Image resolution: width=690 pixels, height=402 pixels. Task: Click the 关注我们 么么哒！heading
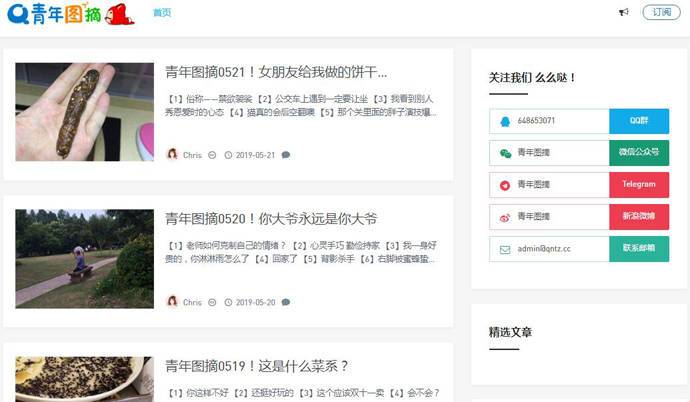pyautogui.click(x=532, y=78)
